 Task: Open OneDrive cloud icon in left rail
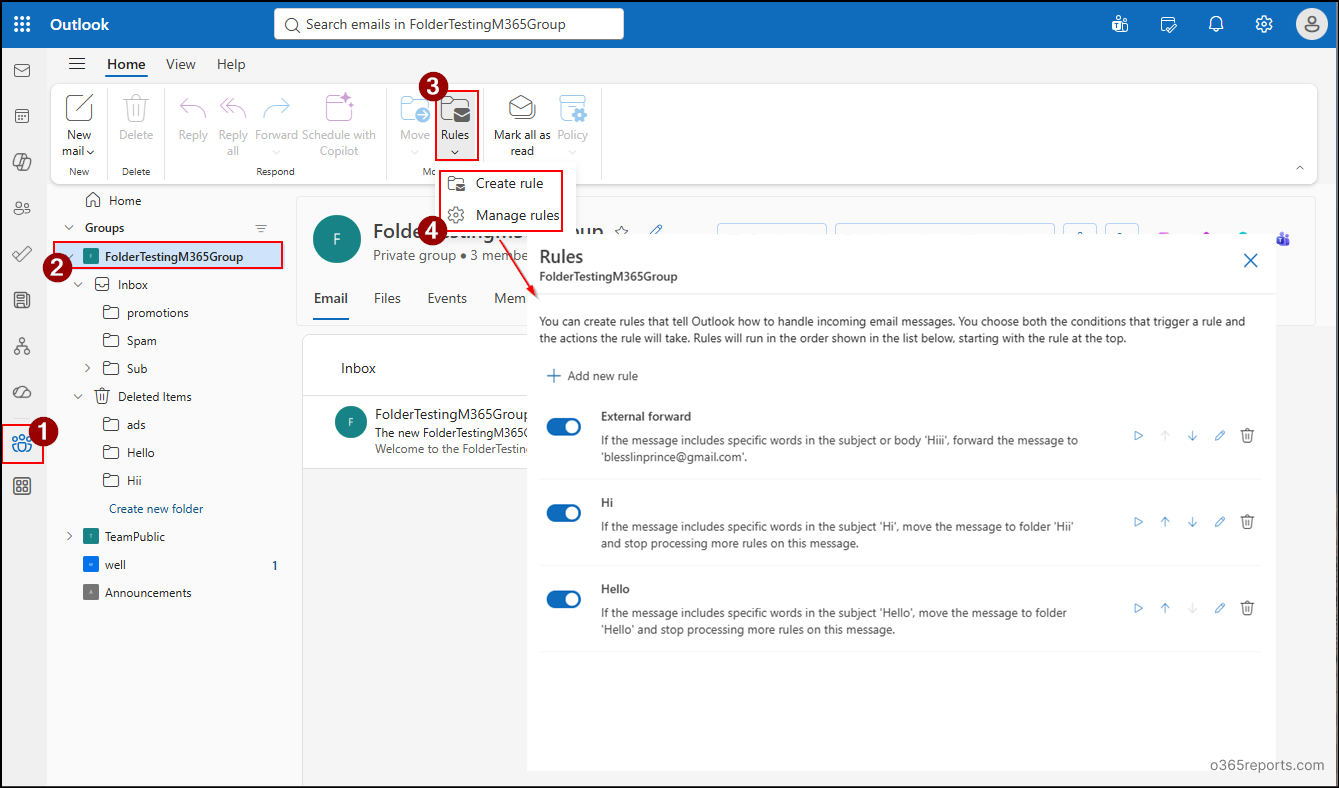(x=22, y=392)
